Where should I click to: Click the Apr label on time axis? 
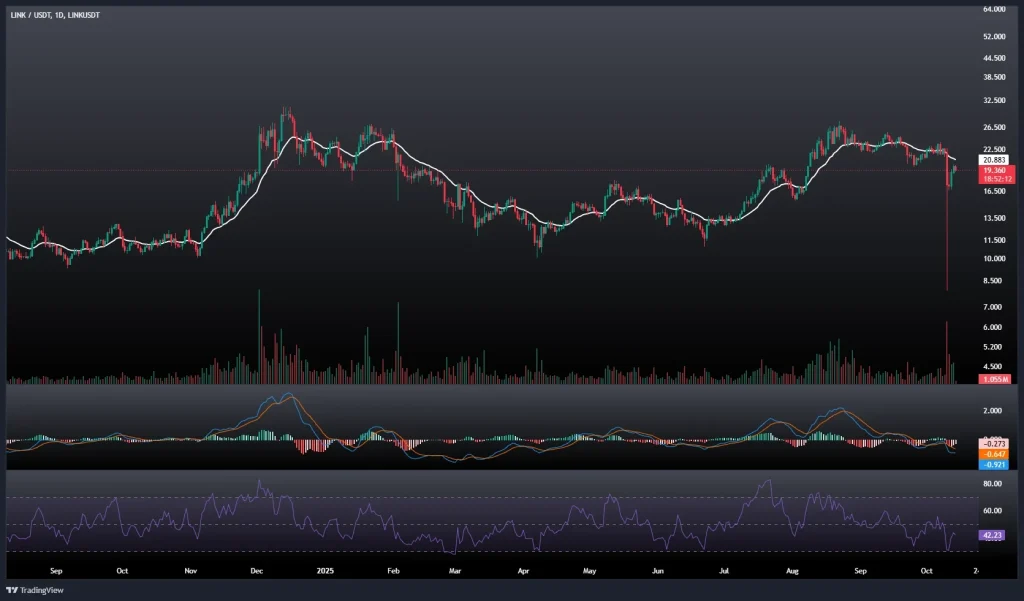(523, 570)
